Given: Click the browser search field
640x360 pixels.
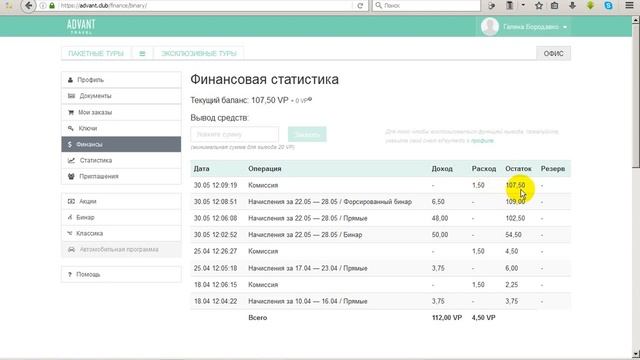Looking at the screenshot, I should (427, 6).
